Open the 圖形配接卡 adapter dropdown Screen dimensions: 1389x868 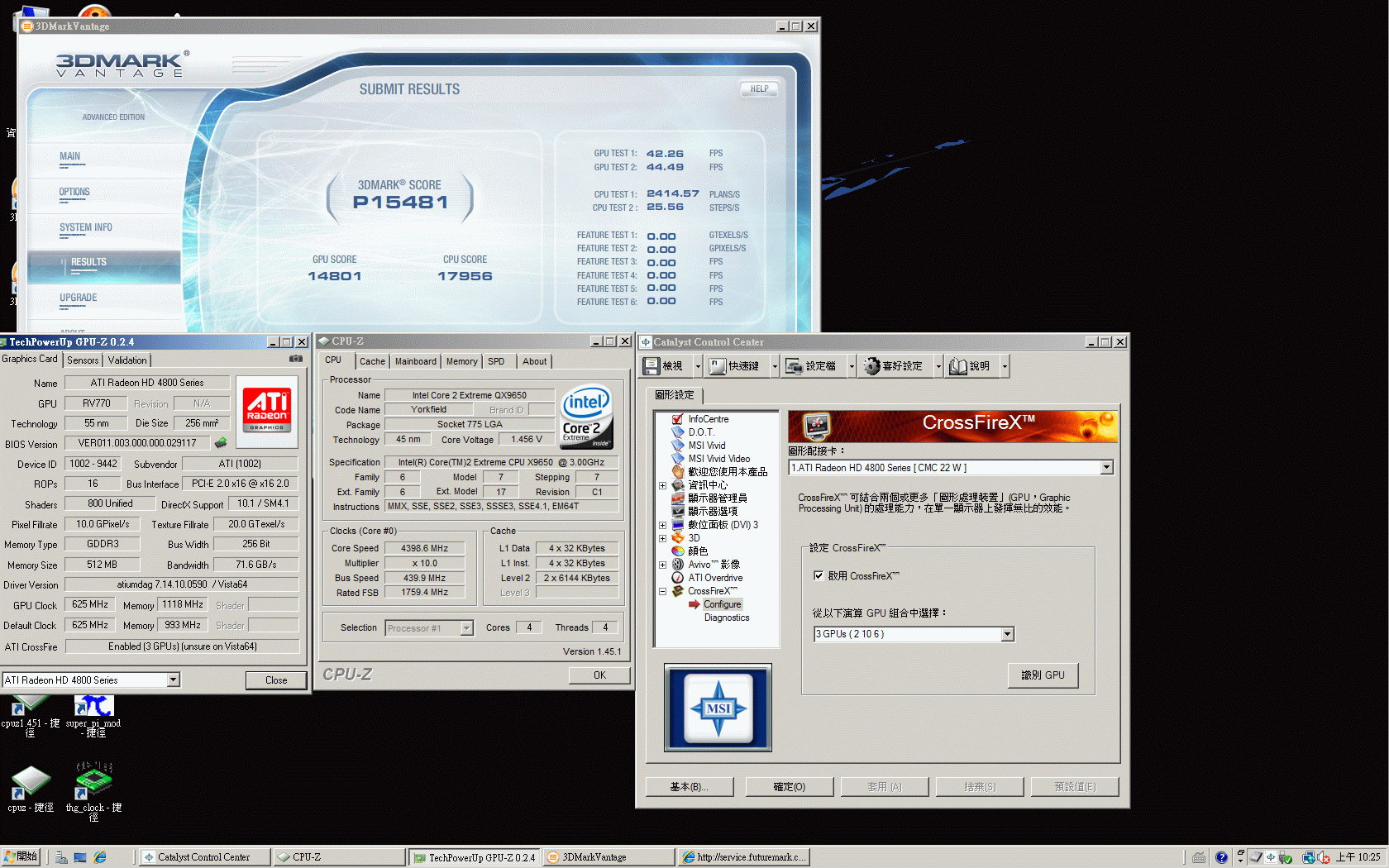(1106, 468)
